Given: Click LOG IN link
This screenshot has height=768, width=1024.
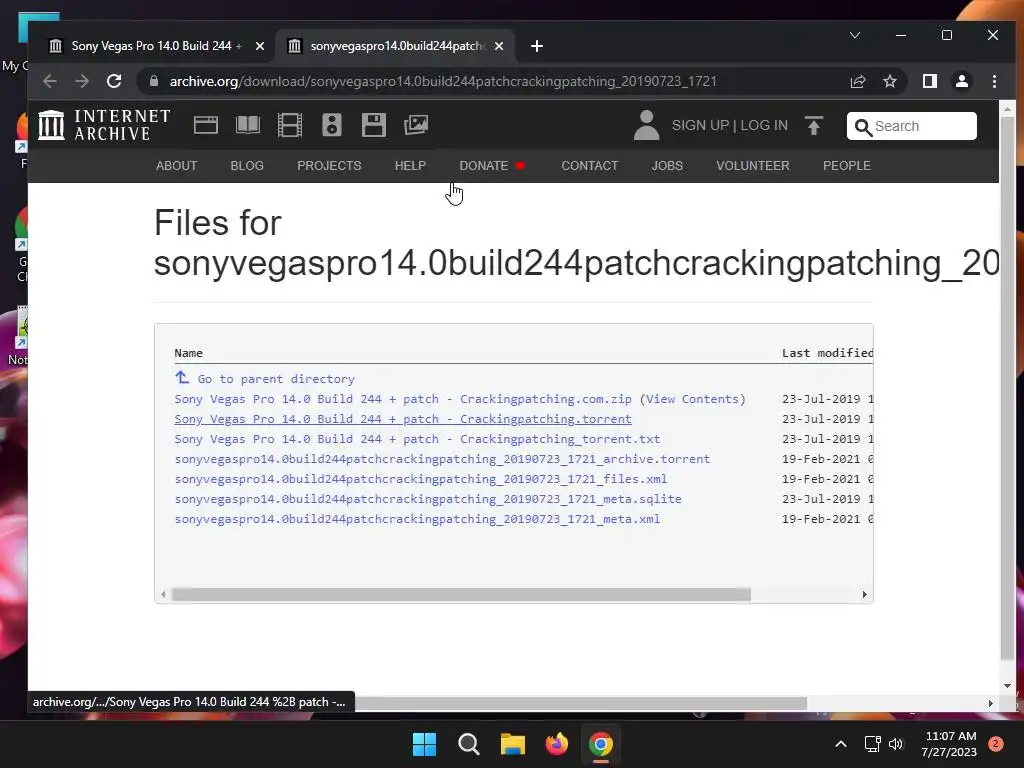Looking at the screenshot, I should (764, 125).
